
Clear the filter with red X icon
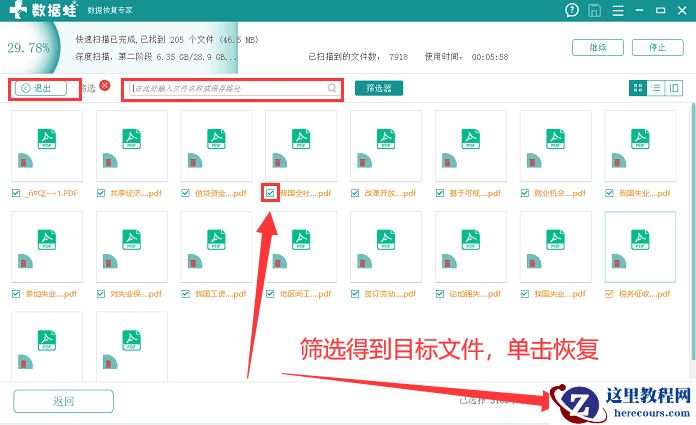tap(105, 85)
